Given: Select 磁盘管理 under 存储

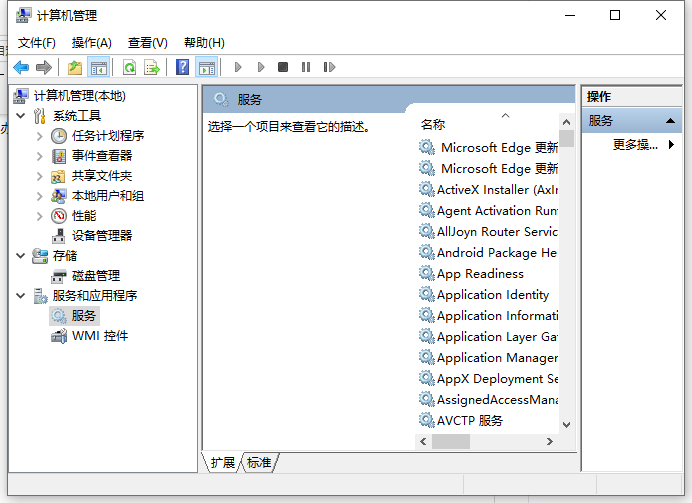Looking at the screenshot, I should 95,276.
